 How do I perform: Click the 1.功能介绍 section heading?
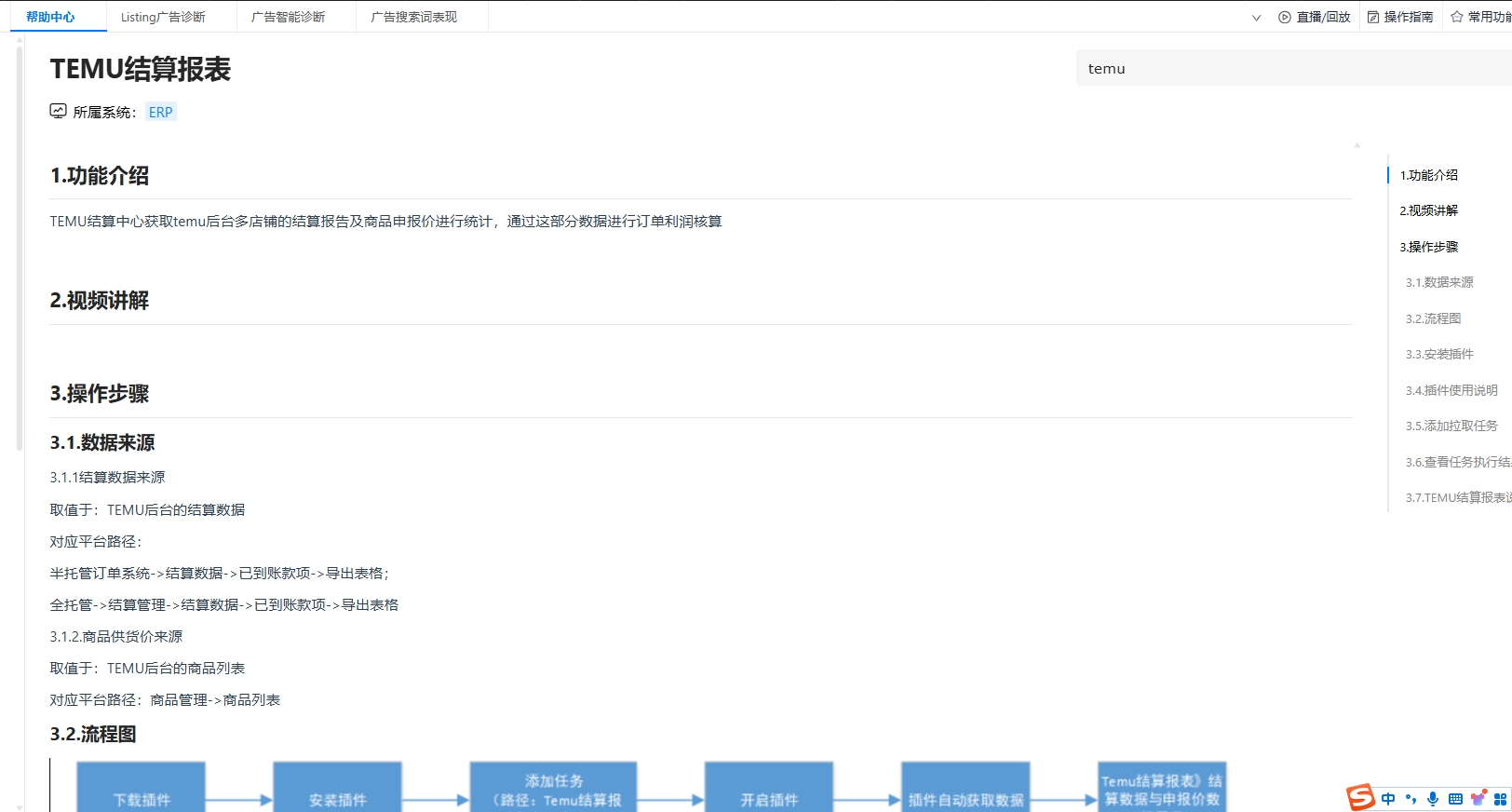100,175
